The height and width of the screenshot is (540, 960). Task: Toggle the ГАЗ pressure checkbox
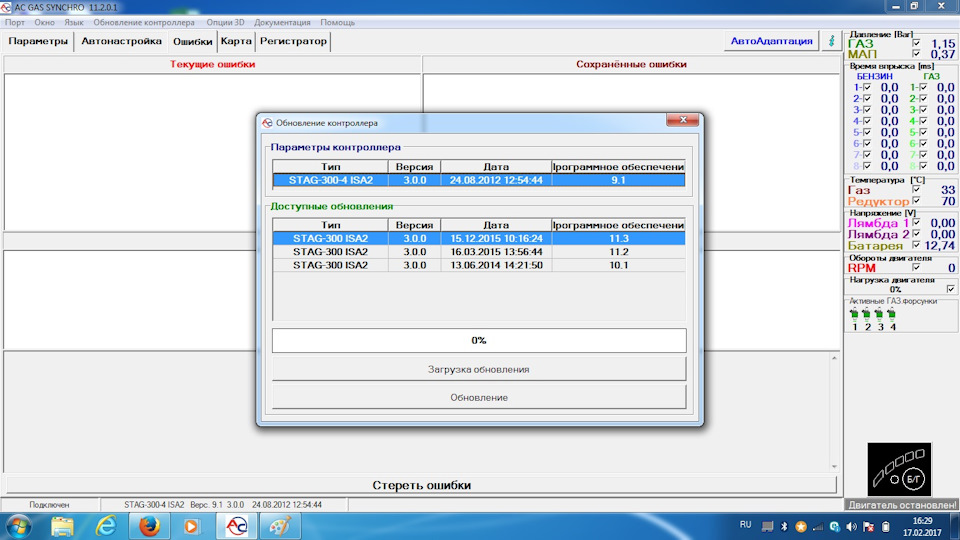(x=916, y=43)
